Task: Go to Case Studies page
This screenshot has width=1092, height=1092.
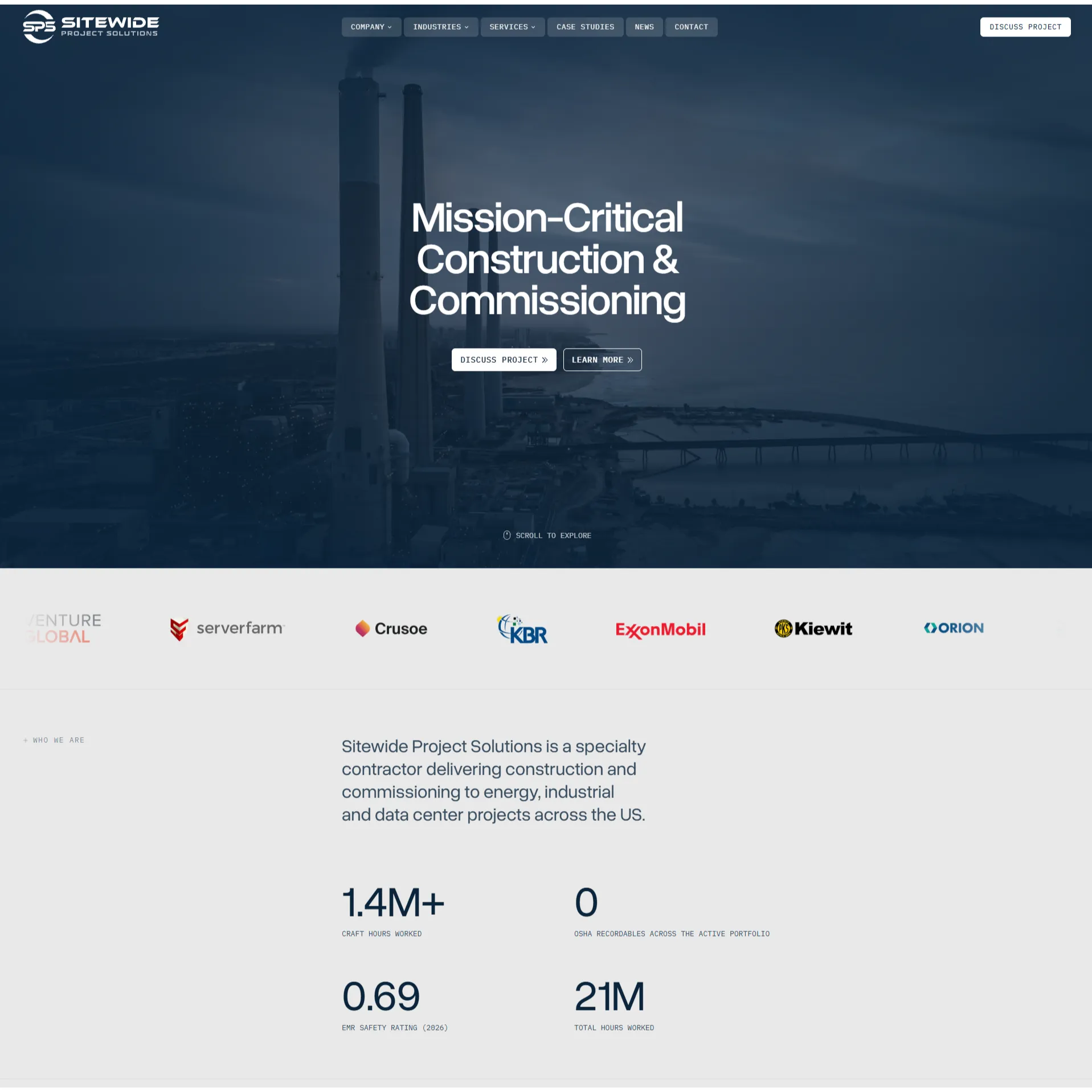Action: click(585, 27)
